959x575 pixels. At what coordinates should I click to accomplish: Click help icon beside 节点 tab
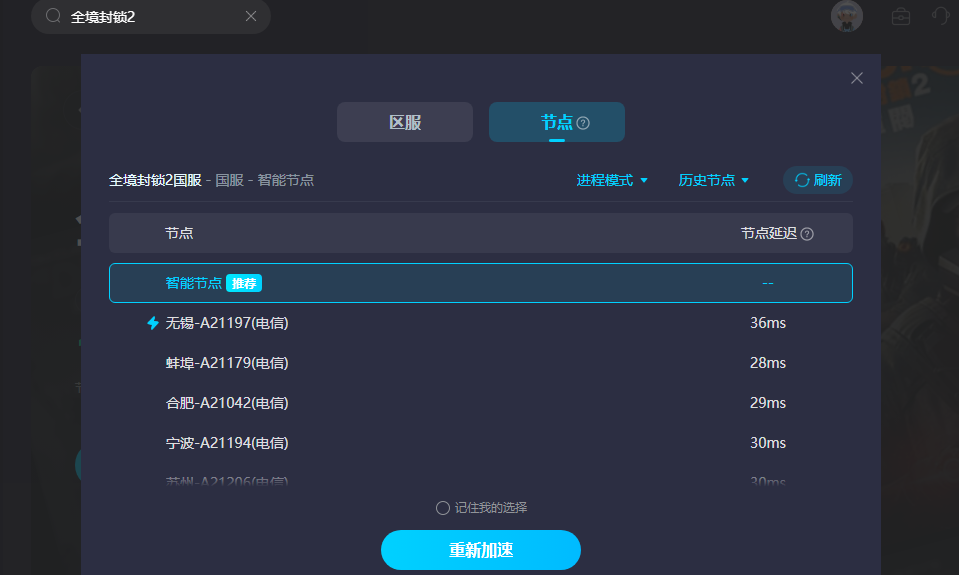(x=583, y=123)
